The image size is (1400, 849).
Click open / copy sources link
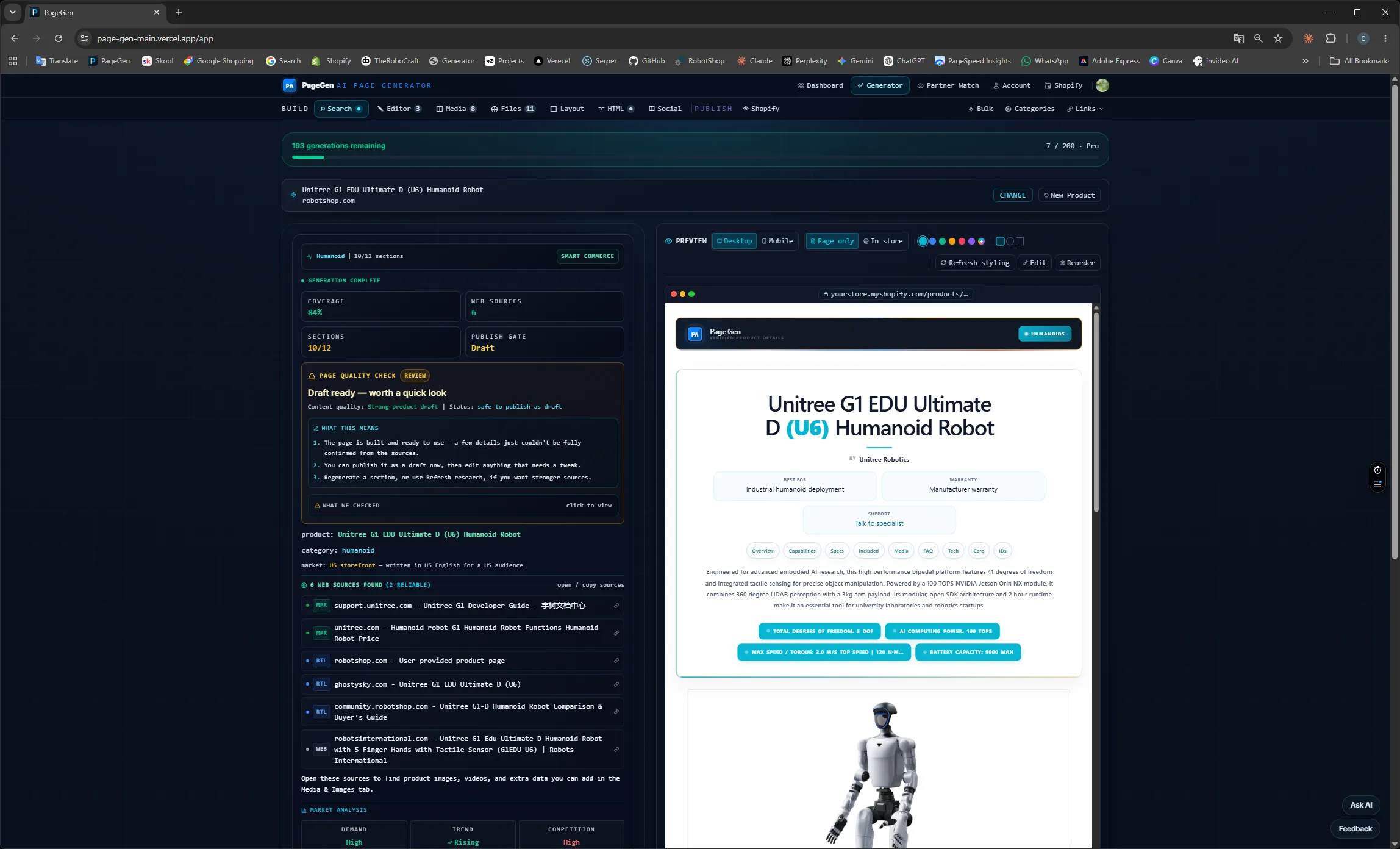point(590,585)
